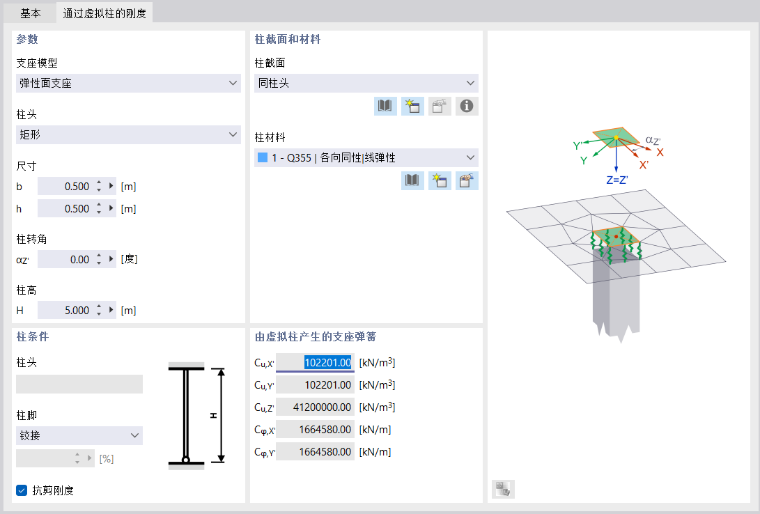Click the 尺寸 label

tap(26, 166)
